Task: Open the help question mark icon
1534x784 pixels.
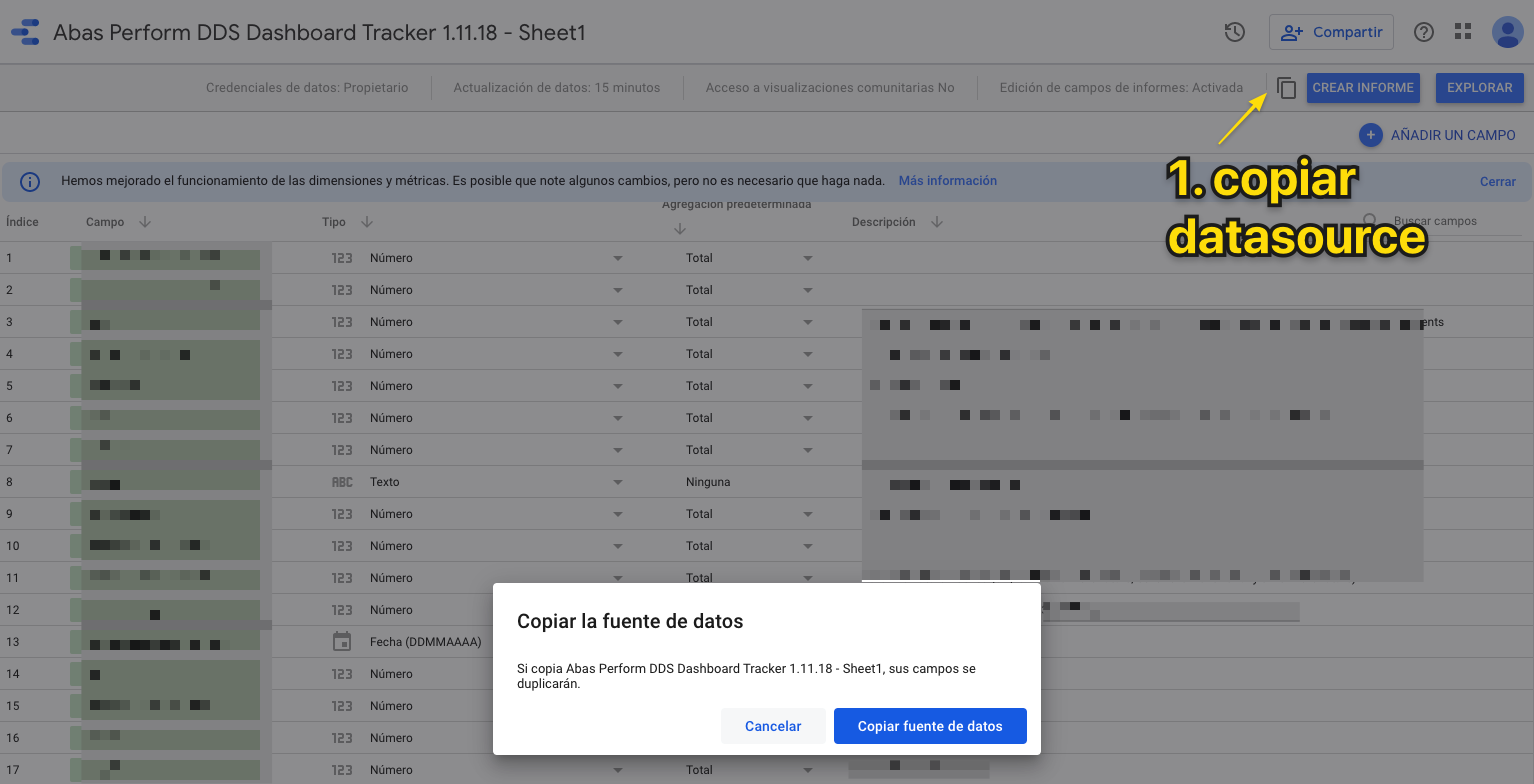Action: pyautogui.click(x=1424, y=32)
